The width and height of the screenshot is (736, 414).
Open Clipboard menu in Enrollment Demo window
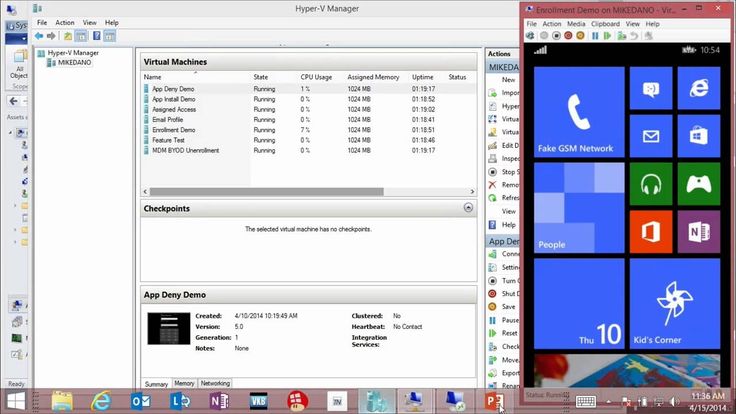[605, 24]
